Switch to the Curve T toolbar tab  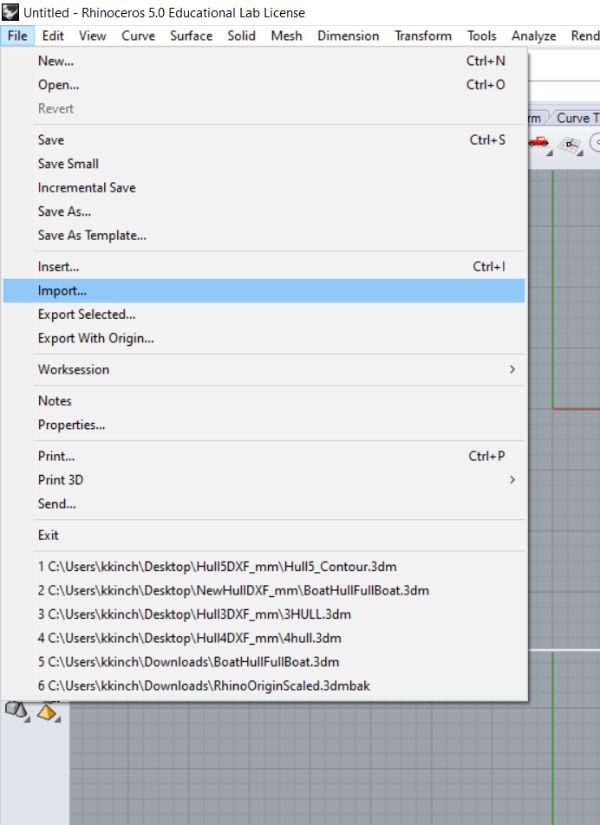coord(576,118)
